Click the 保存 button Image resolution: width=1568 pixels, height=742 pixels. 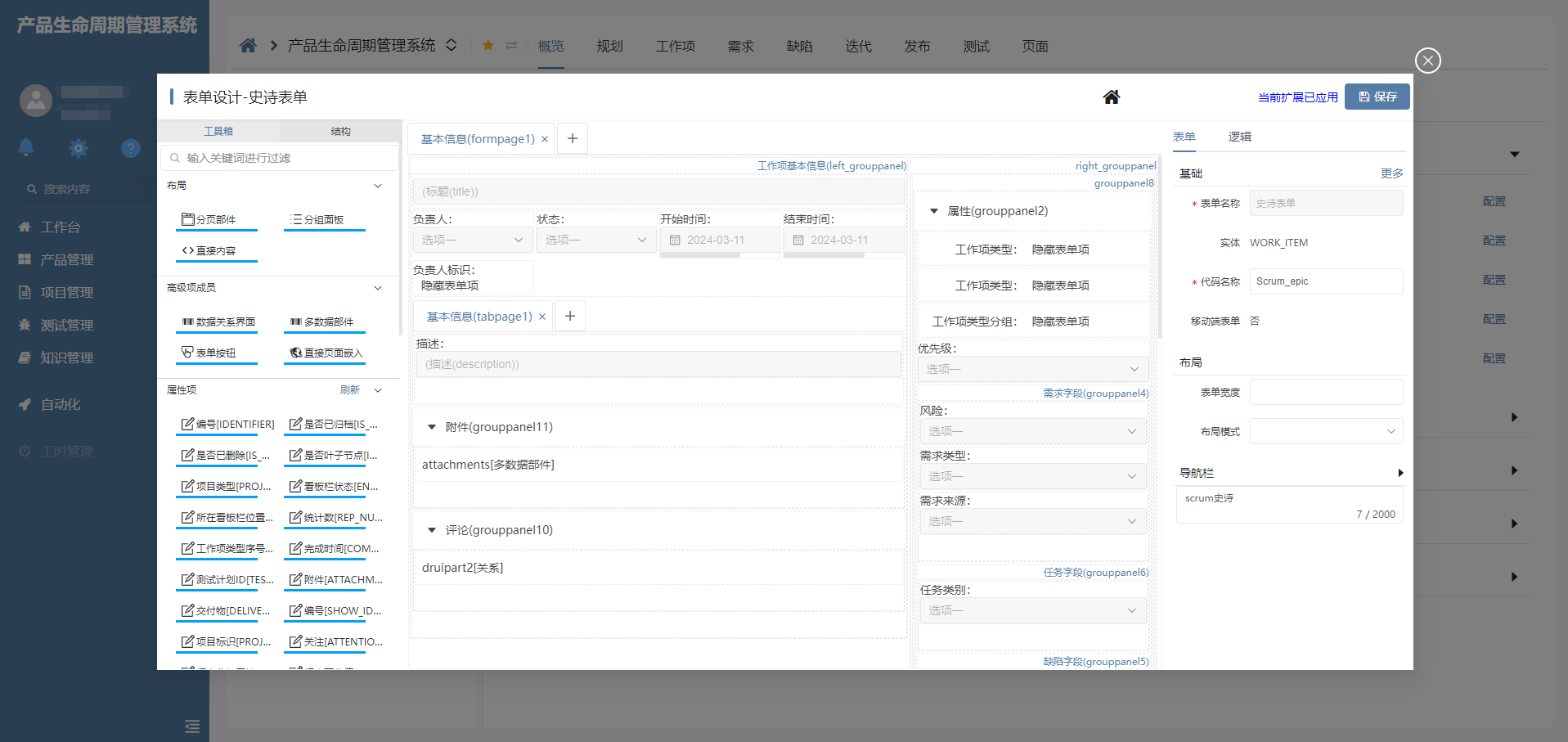pyautogui.click(x=1376, y=97)
